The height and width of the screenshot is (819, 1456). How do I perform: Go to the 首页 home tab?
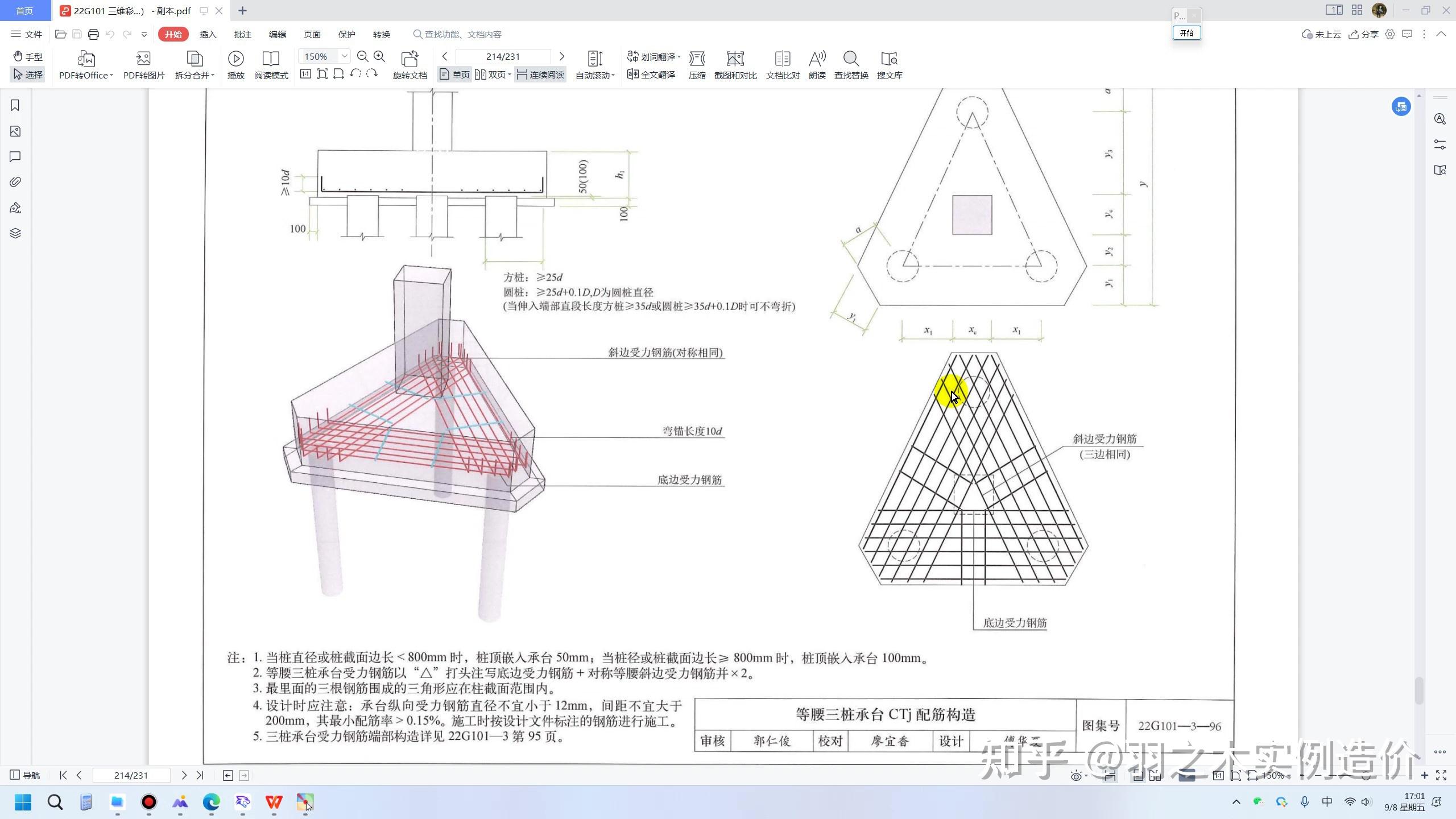tap(24, 11)
